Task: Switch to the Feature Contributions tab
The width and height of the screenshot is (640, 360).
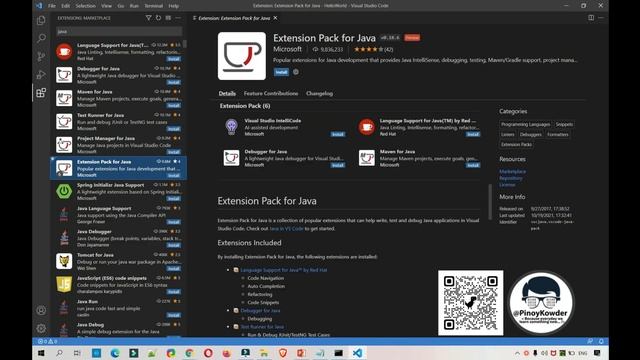Action: point(271,93)
